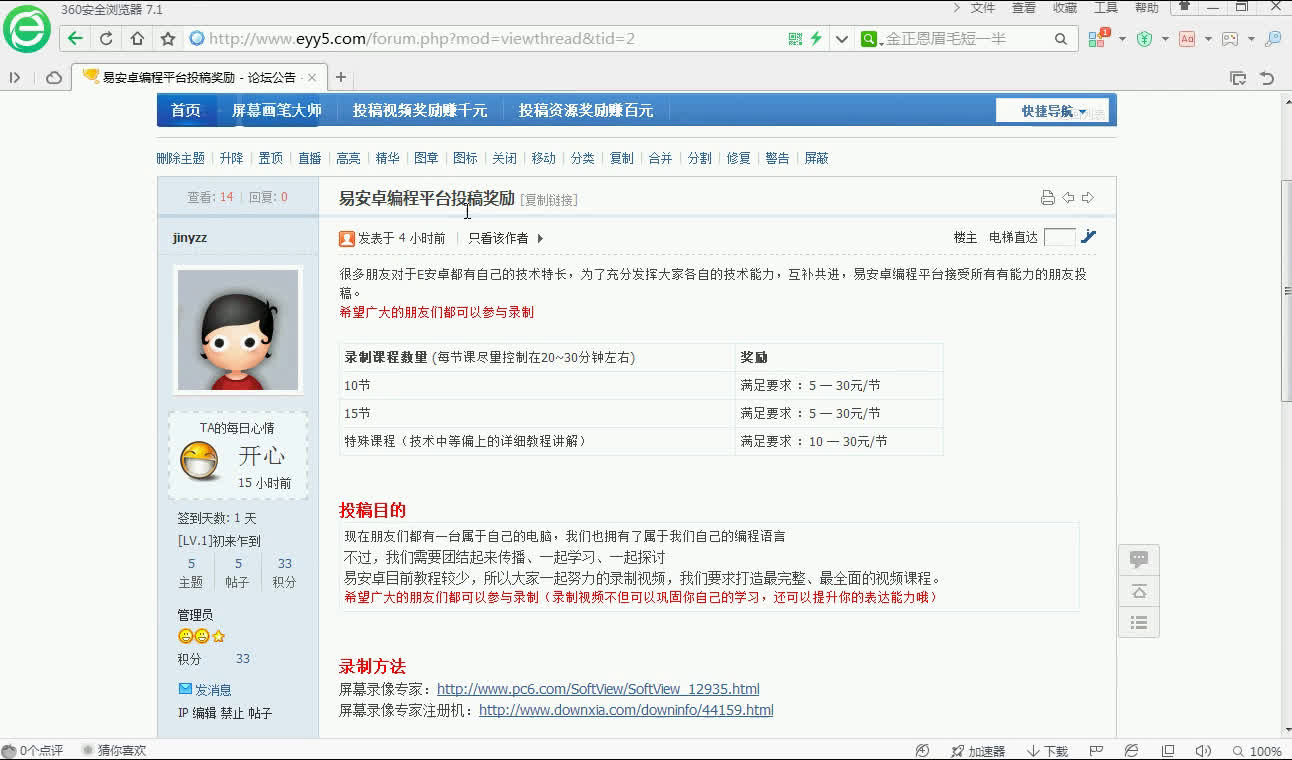1292x760 pixels.
Task: Open the 查看 menu
Action: [1024, 8]
